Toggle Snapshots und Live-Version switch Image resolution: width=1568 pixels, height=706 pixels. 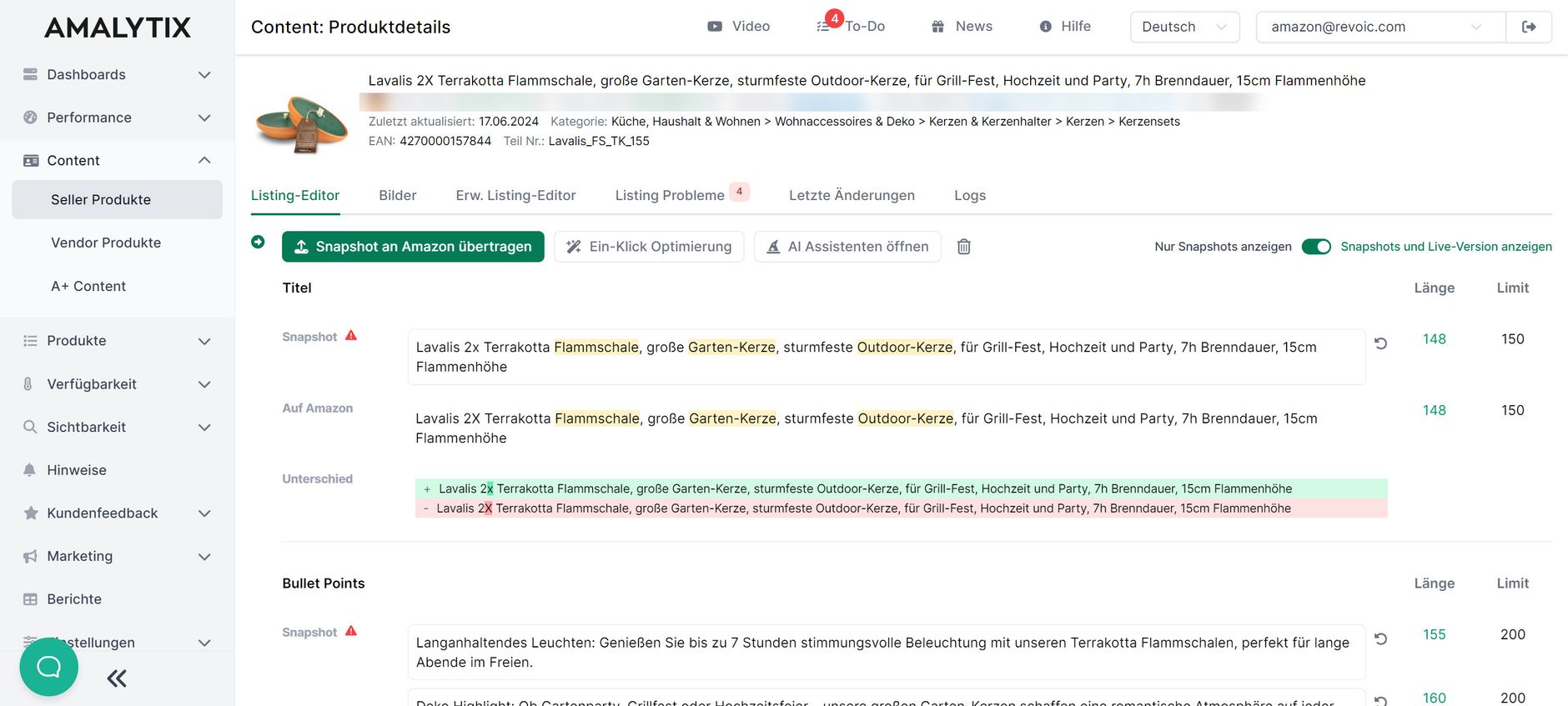click(x=1316, y=247)
